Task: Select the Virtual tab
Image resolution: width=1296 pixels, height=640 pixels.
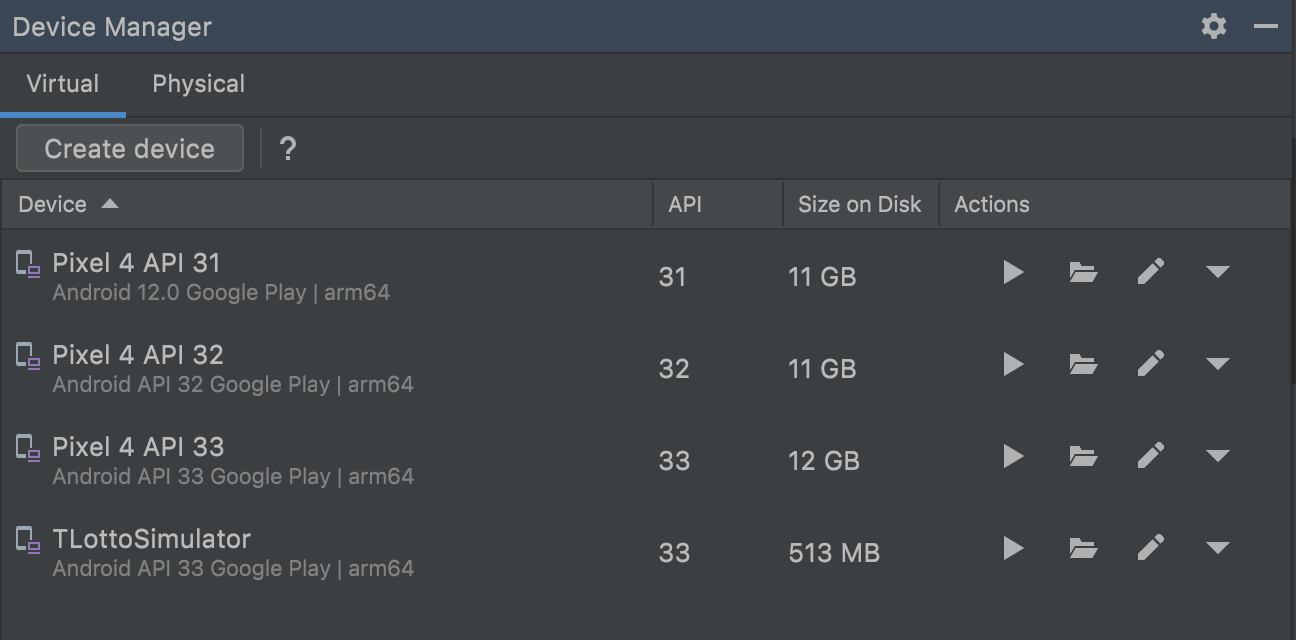Action: (62, 84)
